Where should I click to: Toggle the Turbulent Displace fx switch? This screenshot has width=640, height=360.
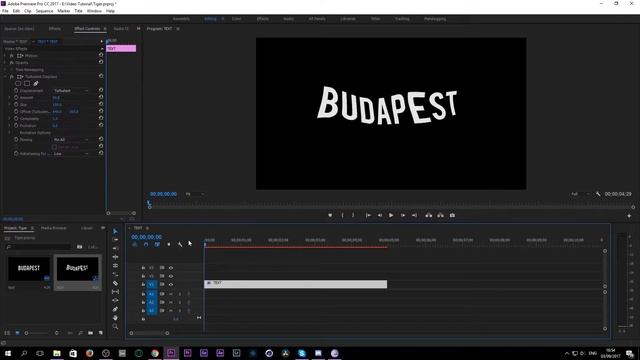(12, 76)
